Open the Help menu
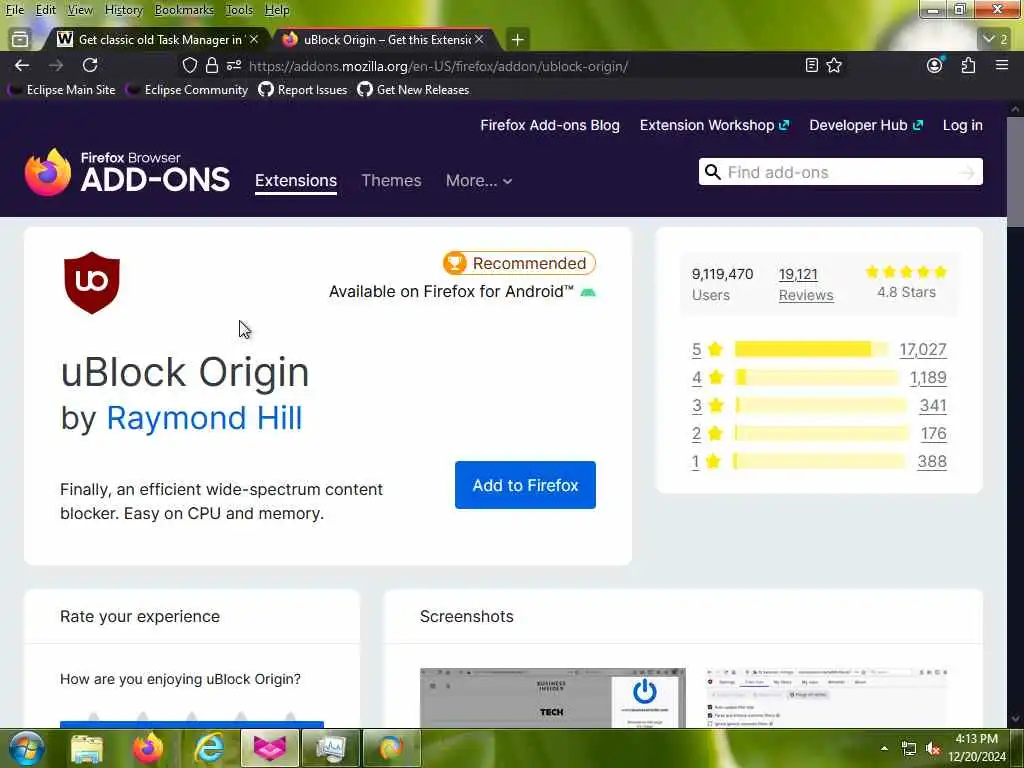1024x768 pixels. click(x=277, y=10)
